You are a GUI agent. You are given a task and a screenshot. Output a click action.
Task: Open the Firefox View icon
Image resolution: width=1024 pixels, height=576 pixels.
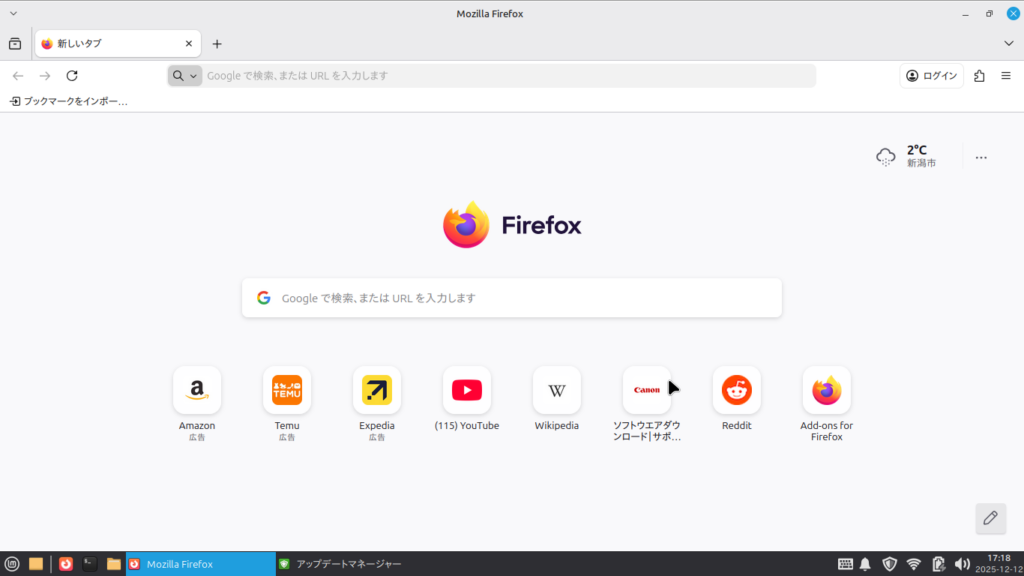15,44
